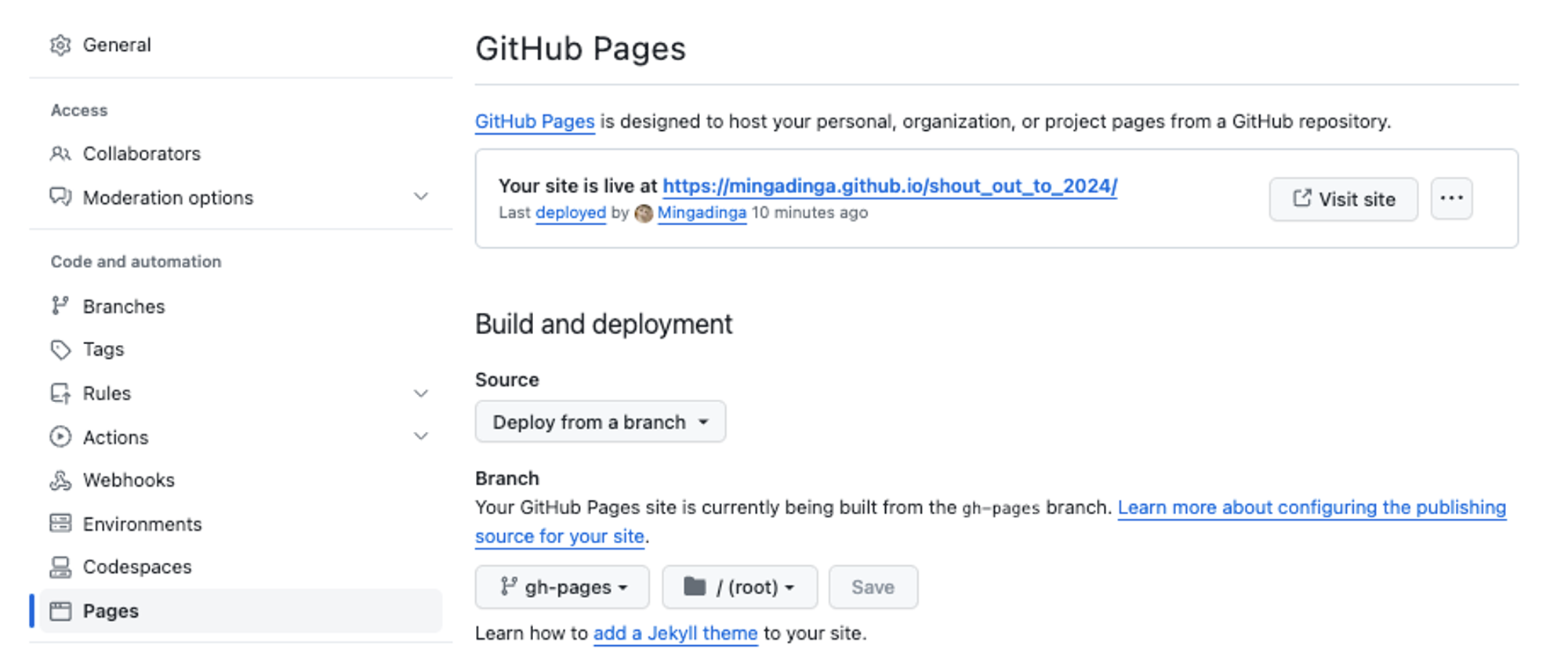The image size is (1568, 660).
Task: Click the Access section label
Action: pyautogui.click(x=79, y=111)
